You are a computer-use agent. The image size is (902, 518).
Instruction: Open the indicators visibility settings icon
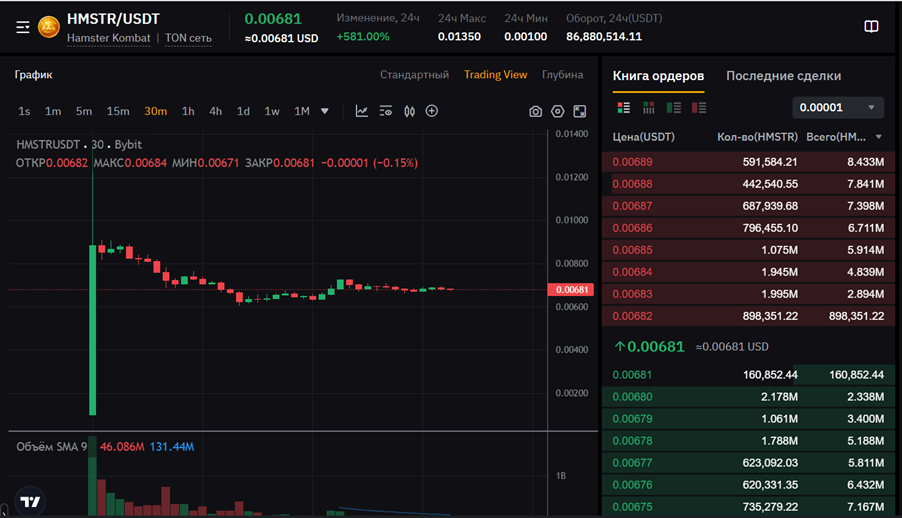[385, 111]
